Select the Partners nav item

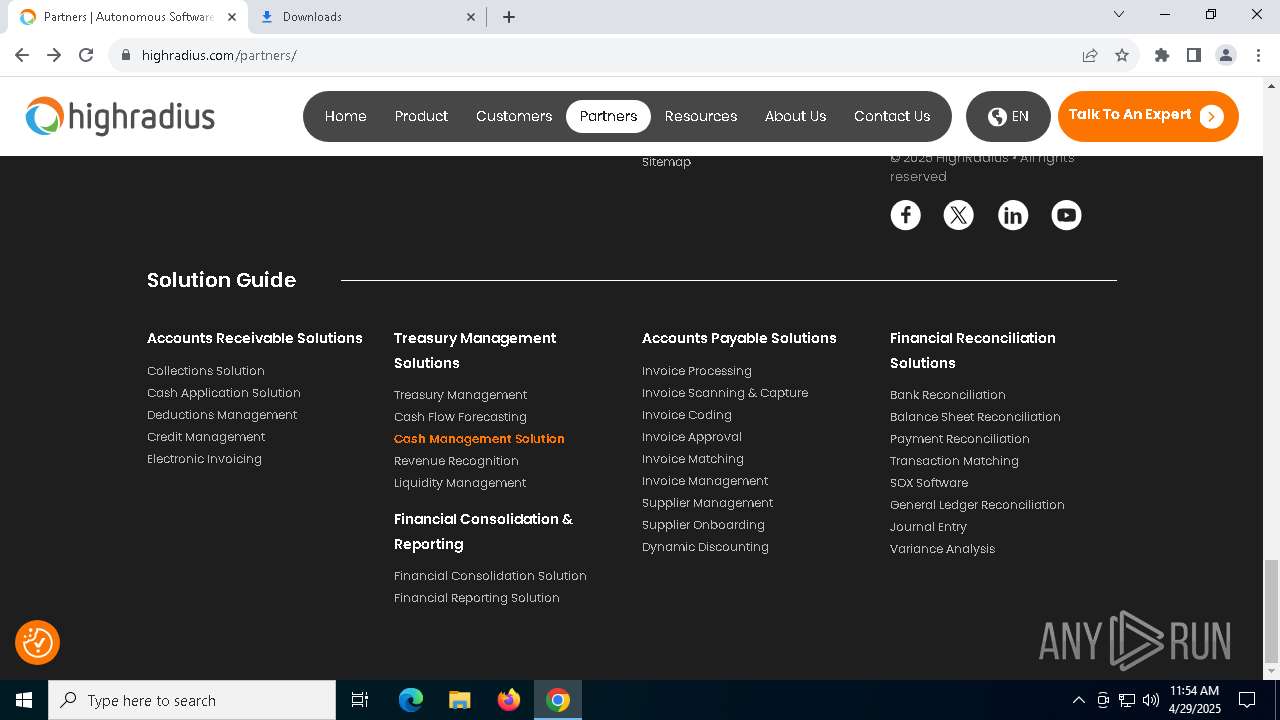pos(608,116)
